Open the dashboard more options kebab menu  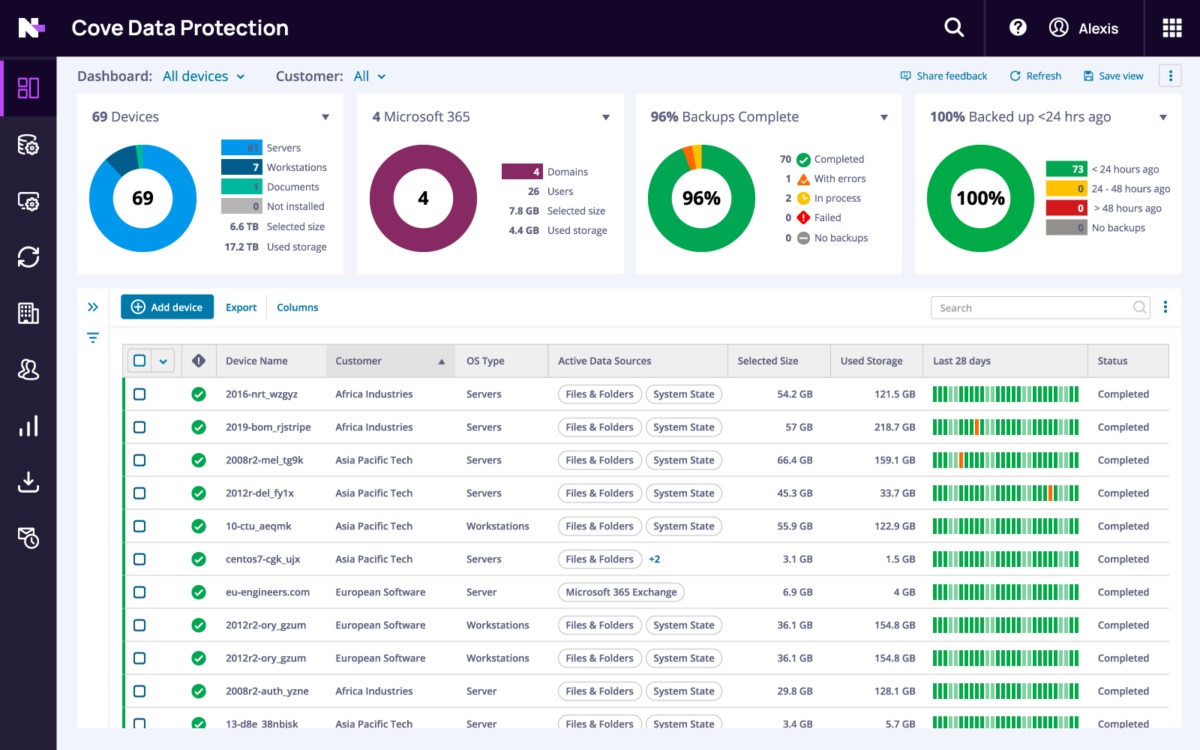(x=1170, y=76)
